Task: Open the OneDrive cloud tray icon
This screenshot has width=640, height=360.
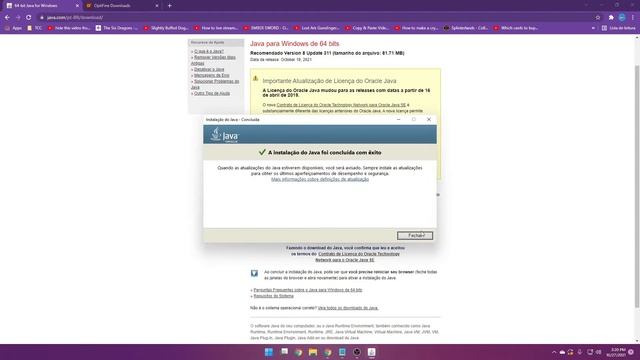Action: [x=562, y=352]
